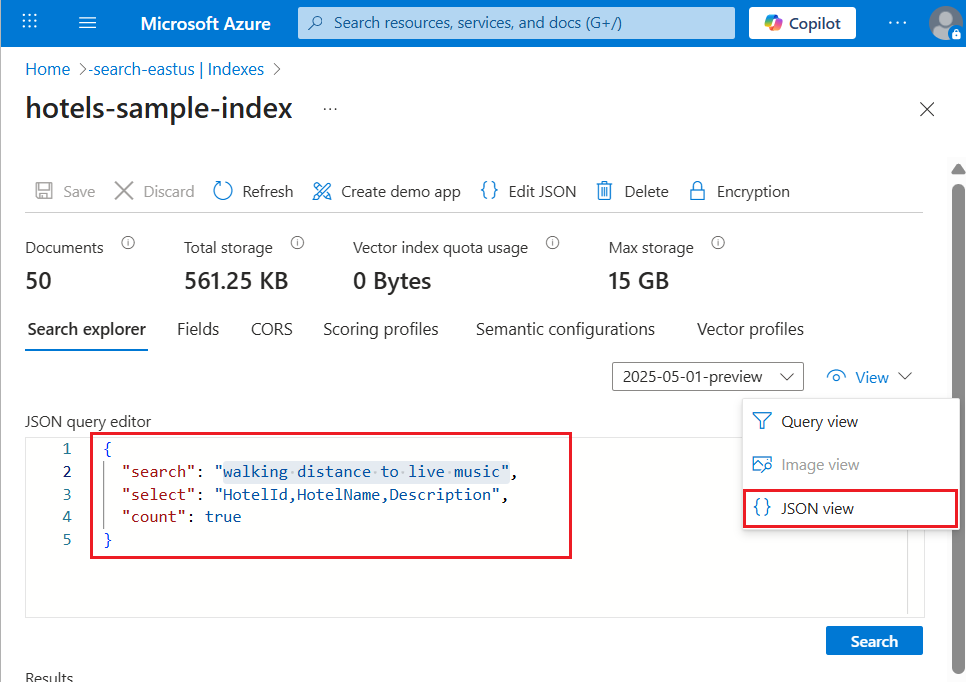Expand the ellipsis next to hotels-sample-index
Image resolution: width=966 pixels, height=682 pixels.
[x=330, y=109]
